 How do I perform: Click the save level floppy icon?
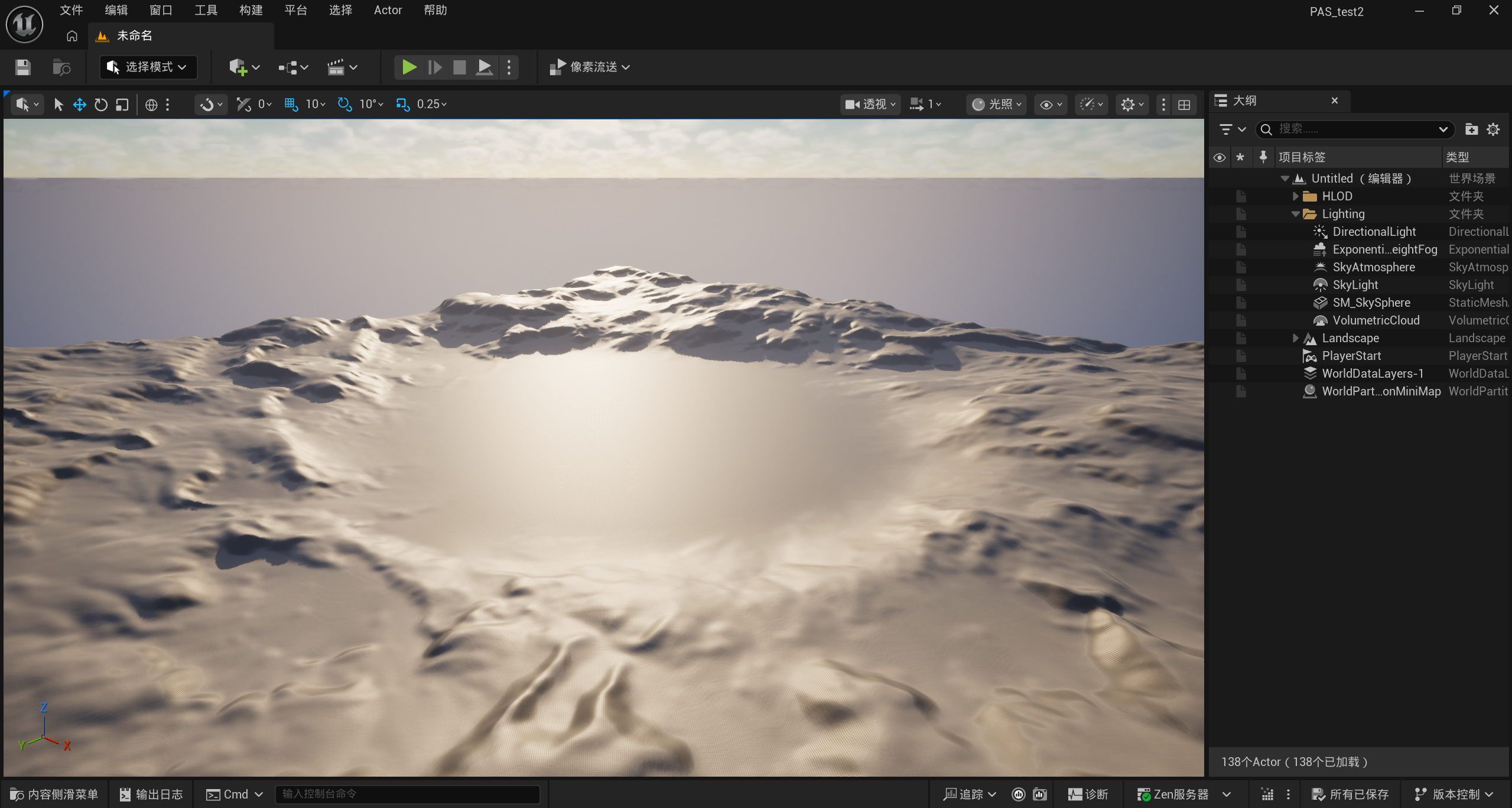pyautogui.click(x=23, y=67)
